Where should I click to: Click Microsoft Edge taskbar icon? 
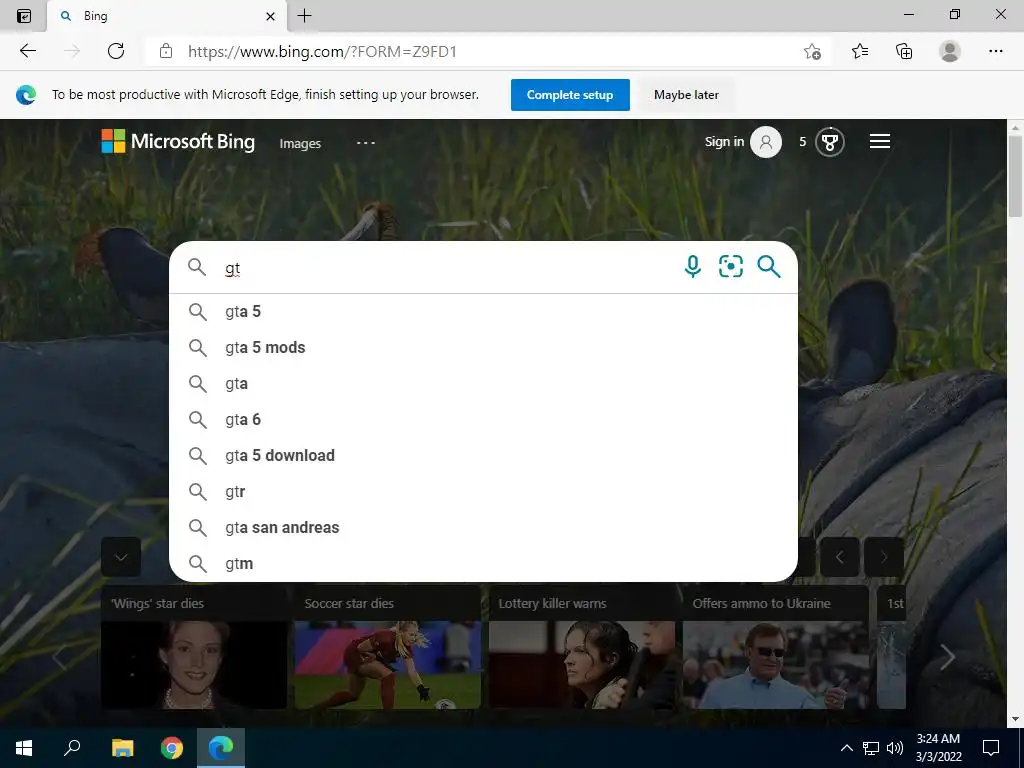pyautogui.click(x=221, y=748)
